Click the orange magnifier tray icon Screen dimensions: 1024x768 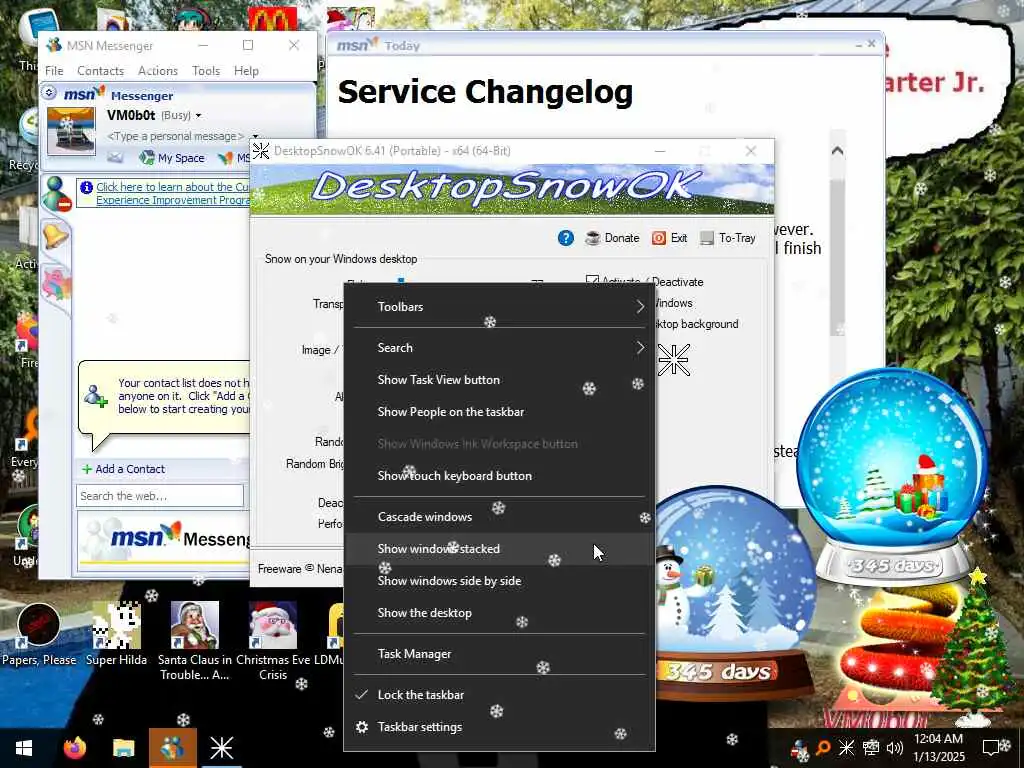click(824, 748)
